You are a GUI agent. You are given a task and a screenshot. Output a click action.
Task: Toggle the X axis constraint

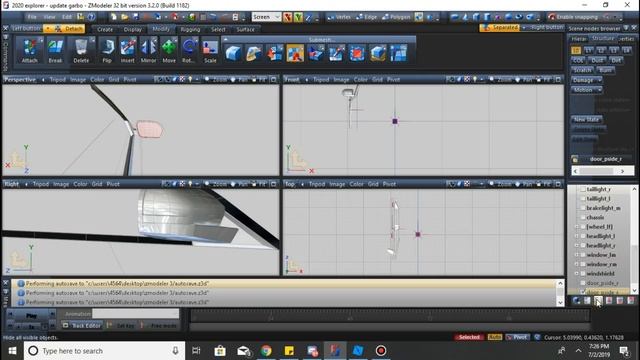(288, 17)
